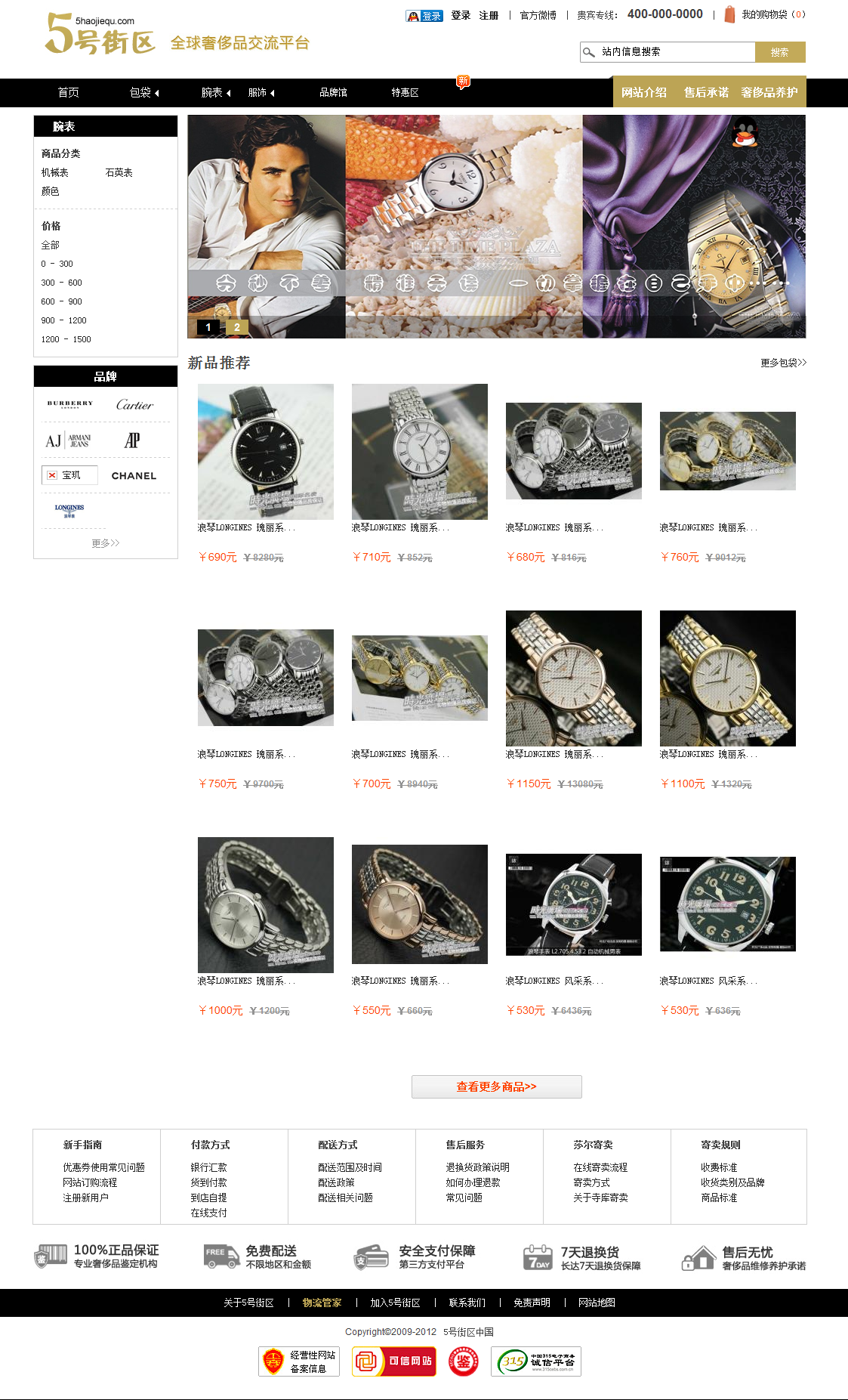This screenshot has width=848, height=1400.
Task: Switch banner to slide 2
Action: tap(237, 327)
